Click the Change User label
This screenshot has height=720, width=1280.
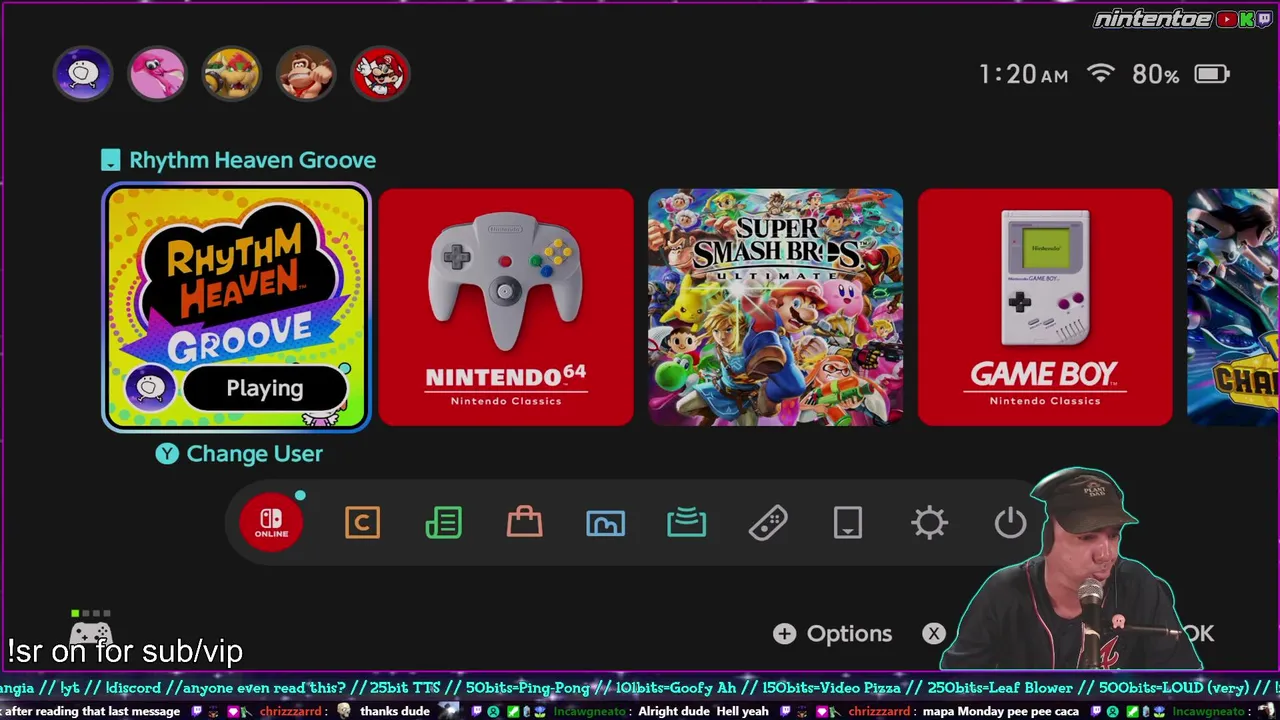coord(254,454)
